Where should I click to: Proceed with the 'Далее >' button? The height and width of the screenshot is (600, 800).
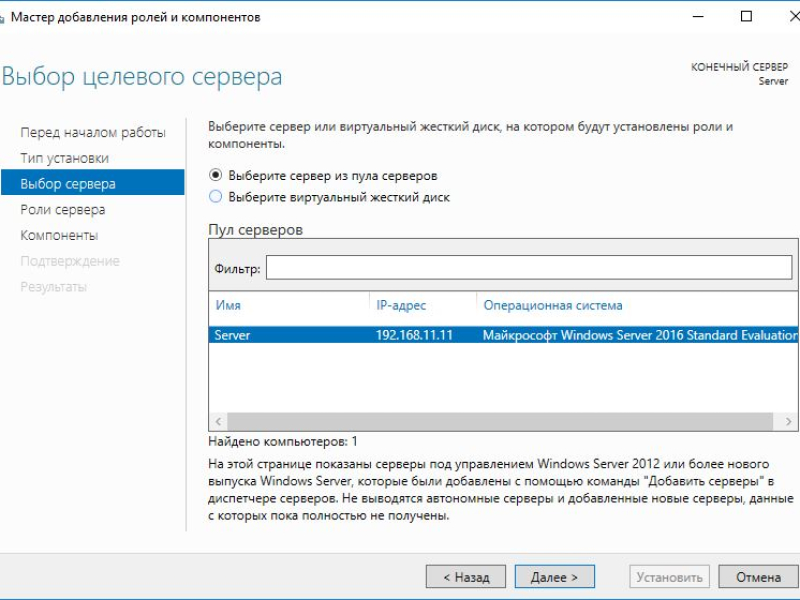[555, 577]
